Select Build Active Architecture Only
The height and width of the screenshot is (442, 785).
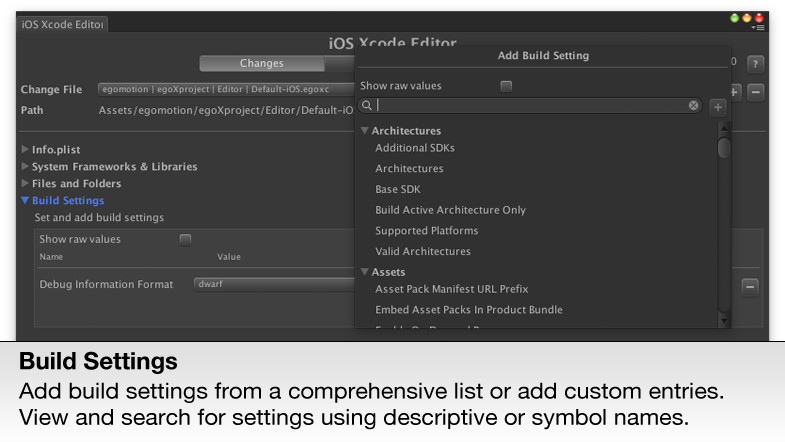click(x=450, y=210)
